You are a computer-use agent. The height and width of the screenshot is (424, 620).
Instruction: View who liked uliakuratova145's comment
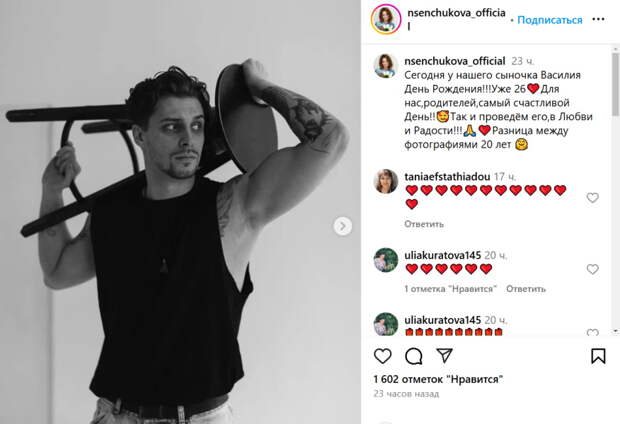tap(450, 289)
